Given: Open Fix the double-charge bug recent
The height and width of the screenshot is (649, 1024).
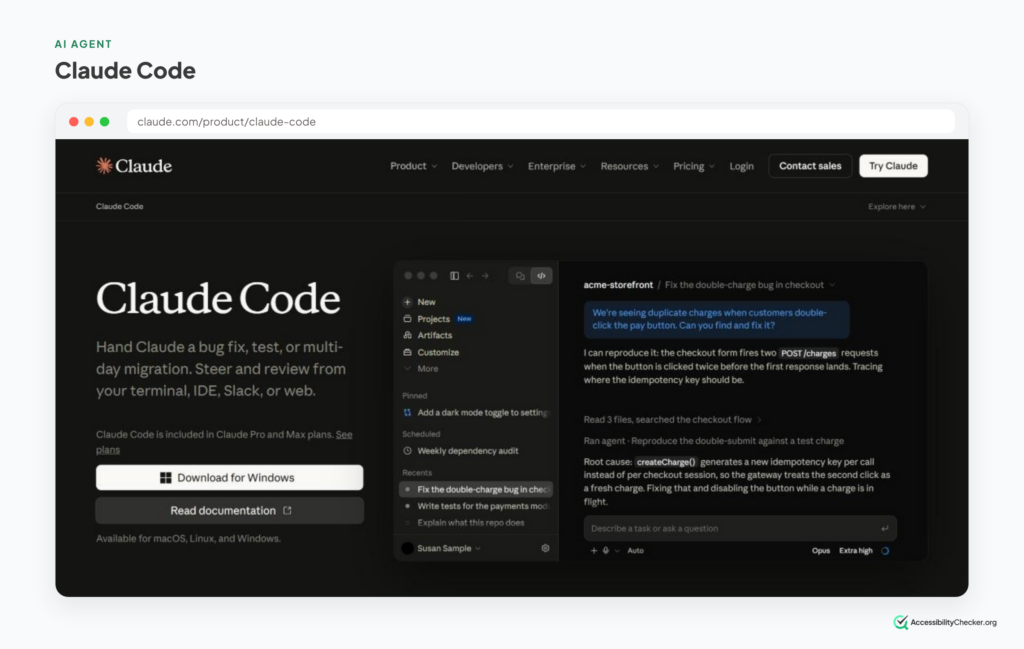Looking at the screenshot, I should (477, 489).
